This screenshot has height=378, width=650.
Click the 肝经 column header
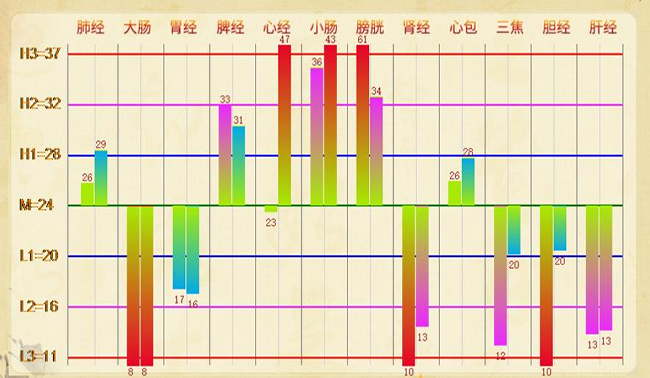click(603, 27)
